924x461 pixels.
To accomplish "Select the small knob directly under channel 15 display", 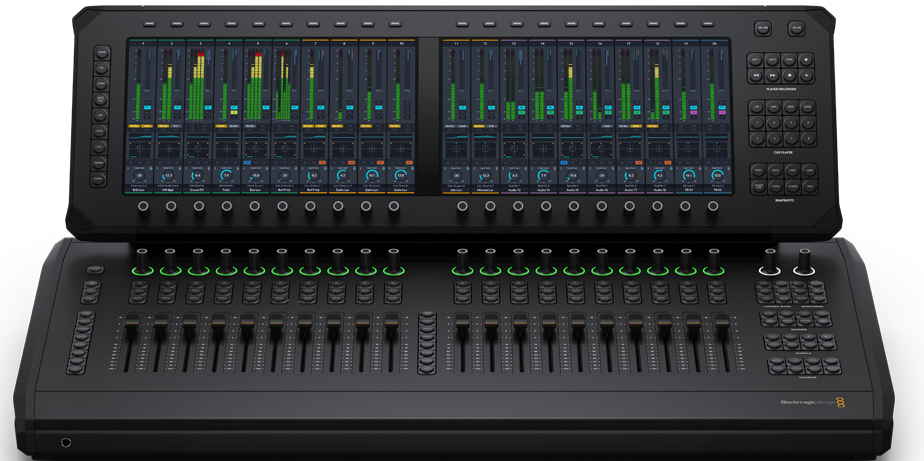I will point(573,206).
